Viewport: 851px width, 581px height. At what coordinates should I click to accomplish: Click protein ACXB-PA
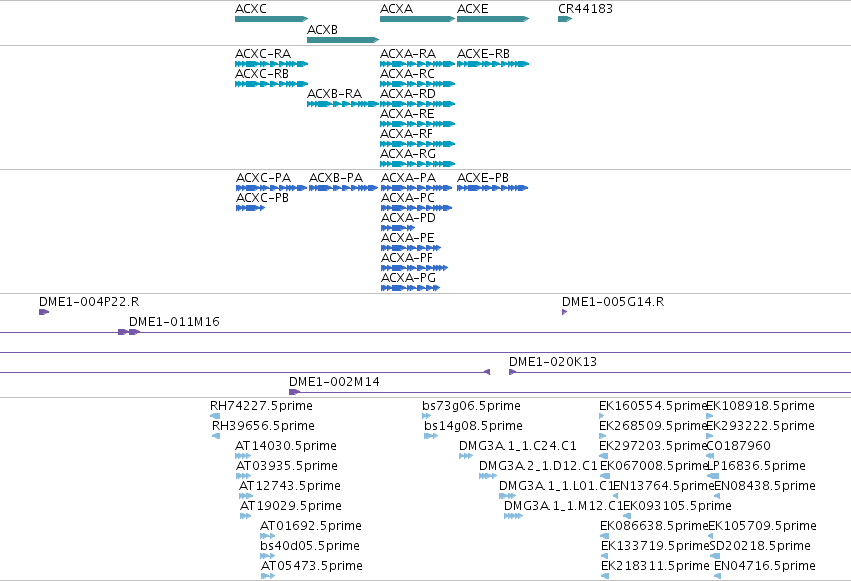pyautogui.click(x=344, y=188)
